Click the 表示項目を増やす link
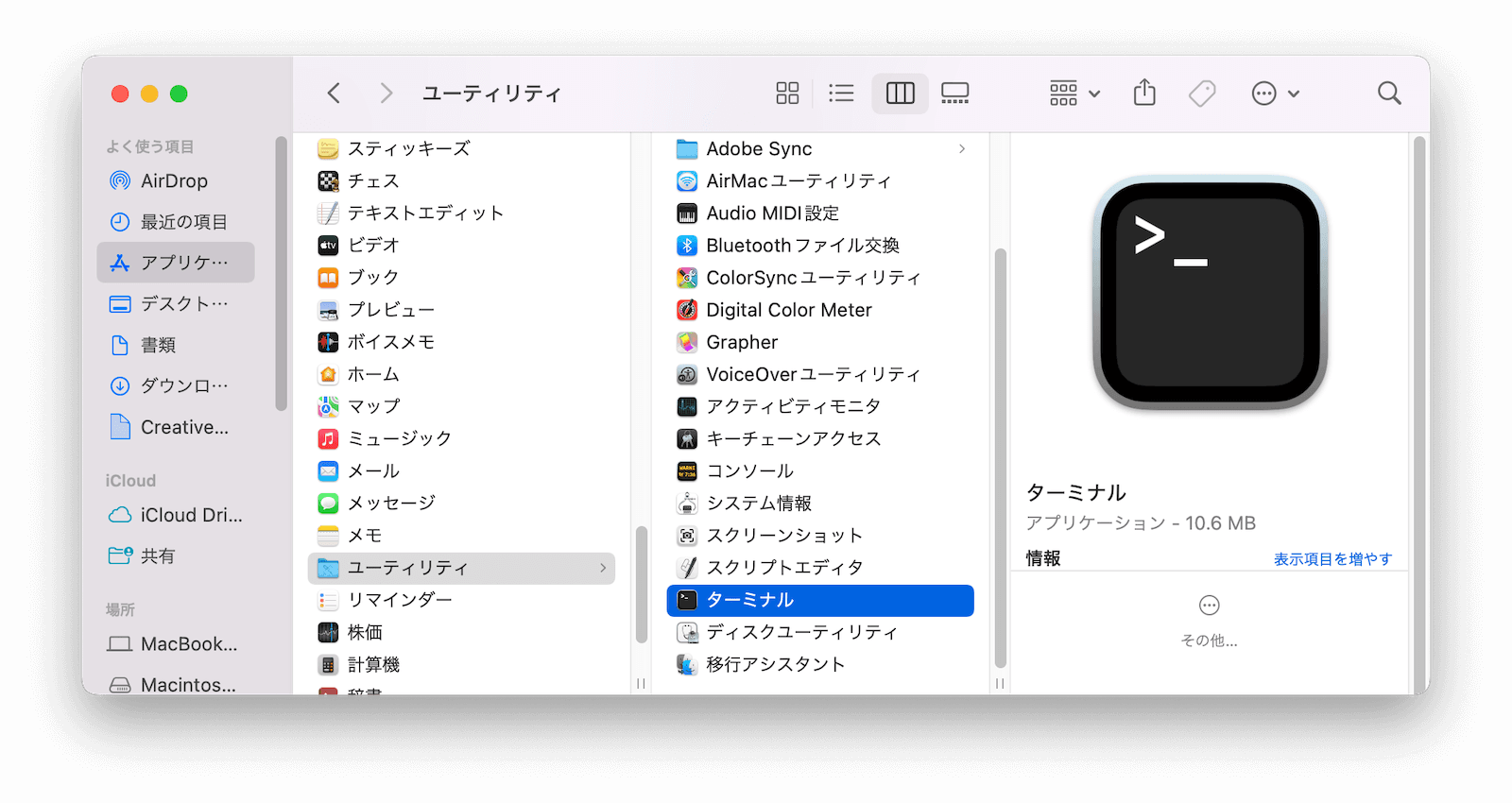The height and width of the screenshot is (803, 1512). tap(1332, 559)
